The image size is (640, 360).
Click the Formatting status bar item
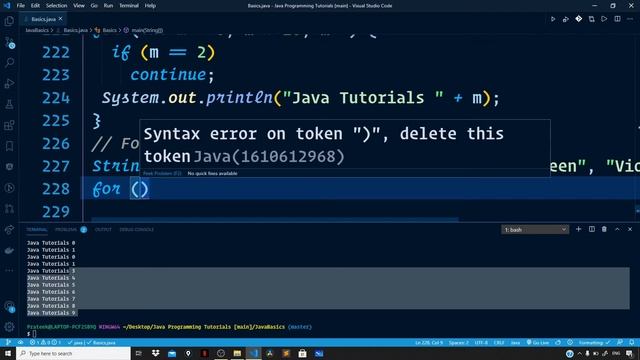coord(594,342)
